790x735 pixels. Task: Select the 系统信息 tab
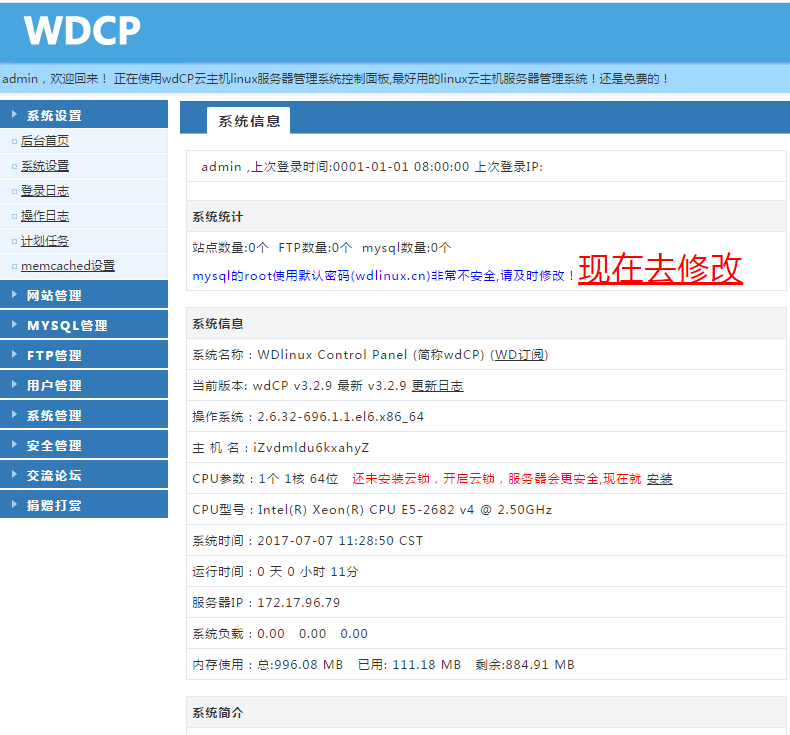249,121
